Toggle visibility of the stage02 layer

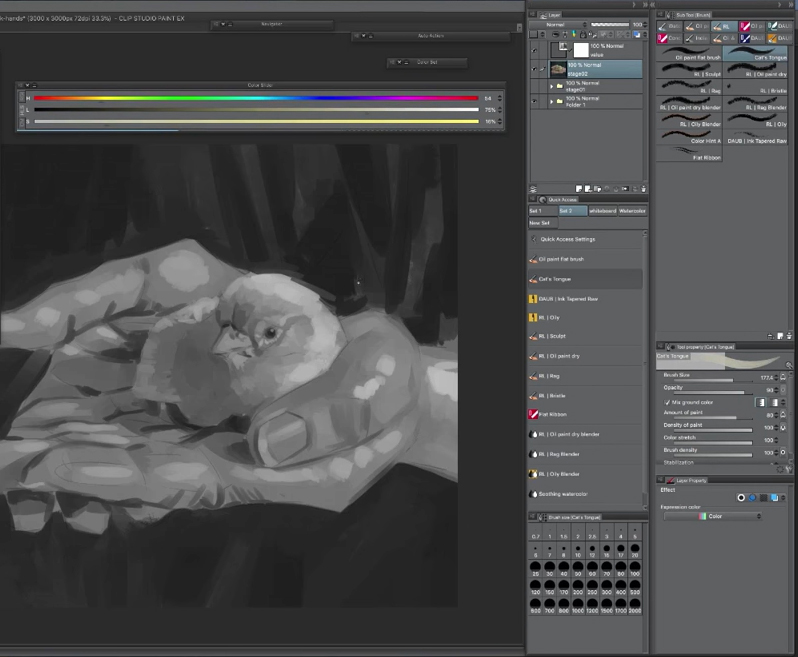(534, 69)
